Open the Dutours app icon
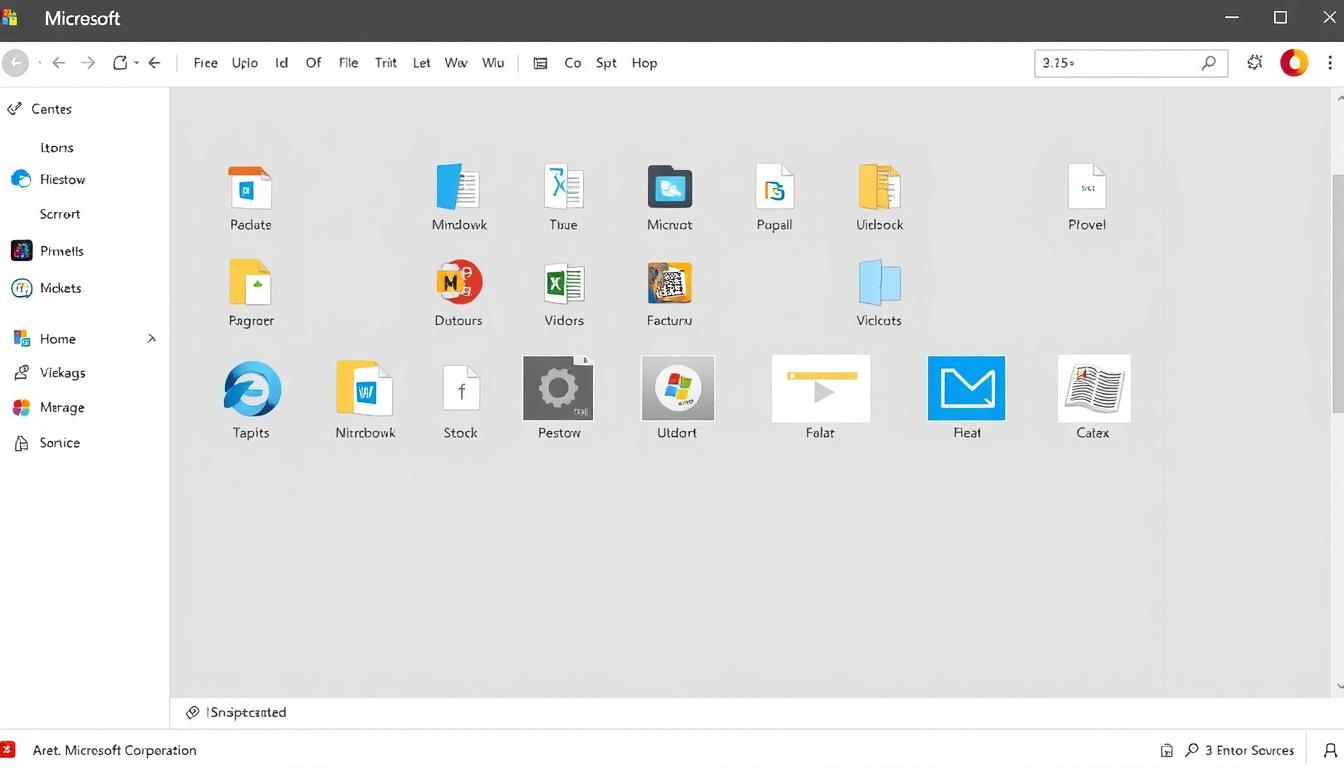Viewport: 1344px width, 768px height. 459,283
